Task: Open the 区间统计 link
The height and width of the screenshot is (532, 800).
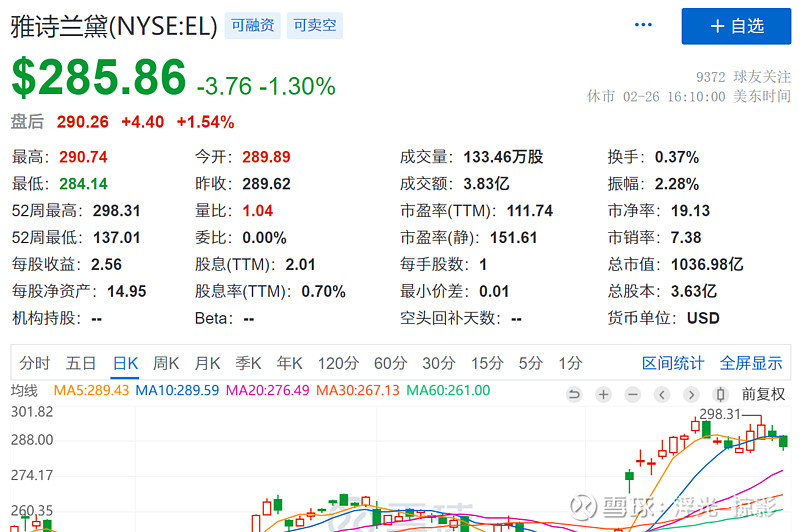Action: pyautogui.click(x=673, y=363)
